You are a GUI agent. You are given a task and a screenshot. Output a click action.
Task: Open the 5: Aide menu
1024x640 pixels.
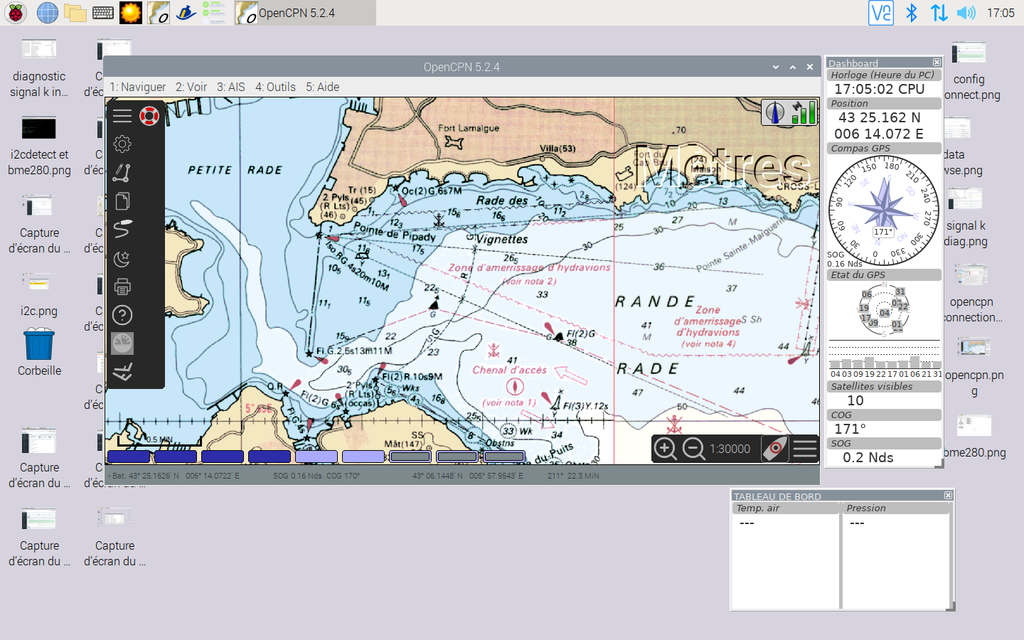coord(323,87)
